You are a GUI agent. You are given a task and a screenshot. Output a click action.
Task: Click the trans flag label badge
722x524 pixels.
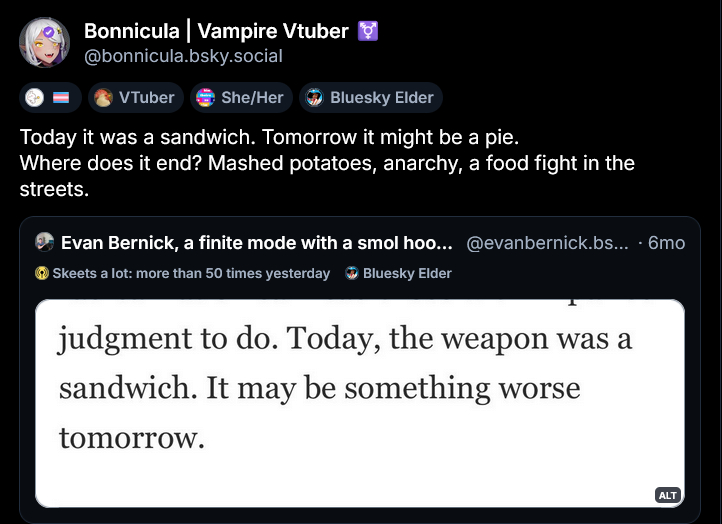(x=49, y=97)
